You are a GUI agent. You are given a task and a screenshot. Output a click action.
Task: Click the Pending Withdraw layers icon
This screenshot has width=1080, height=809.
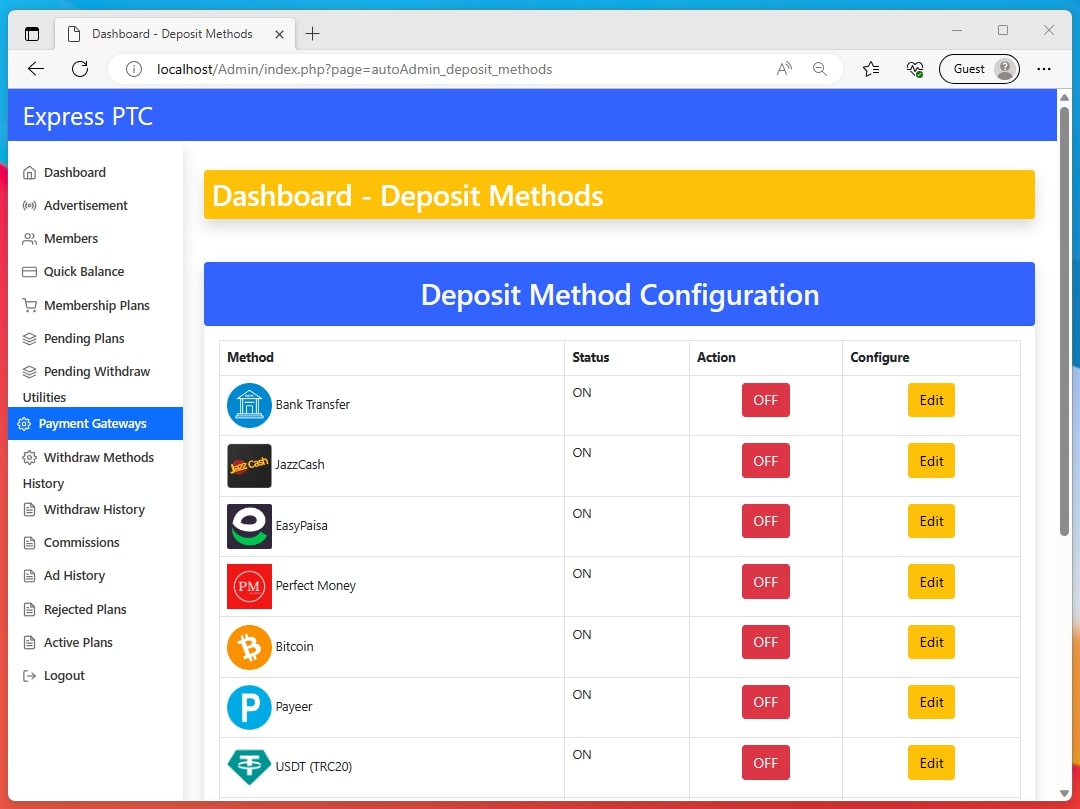click(x=29, y=372)
